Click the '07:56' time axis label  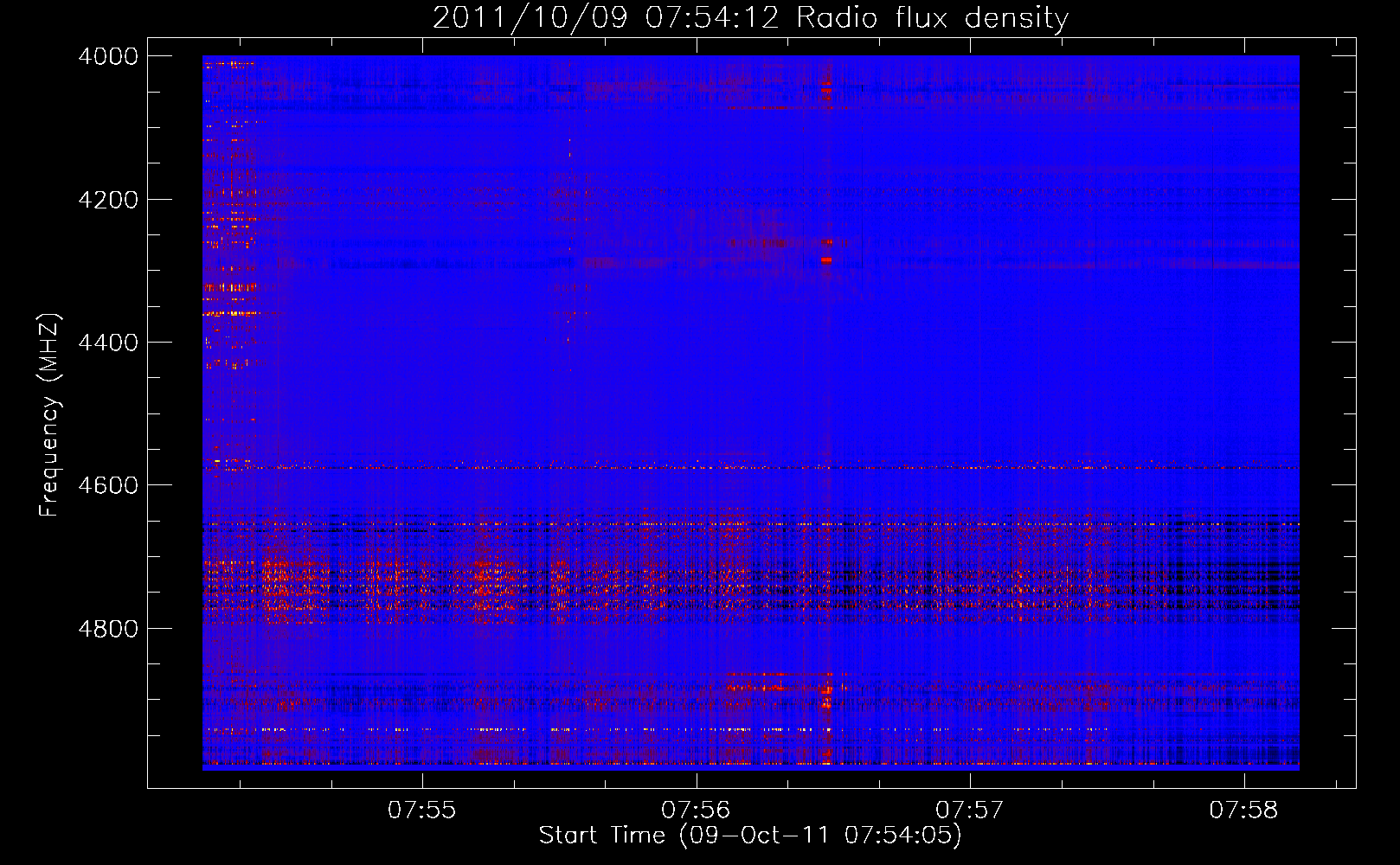(696, 811)
